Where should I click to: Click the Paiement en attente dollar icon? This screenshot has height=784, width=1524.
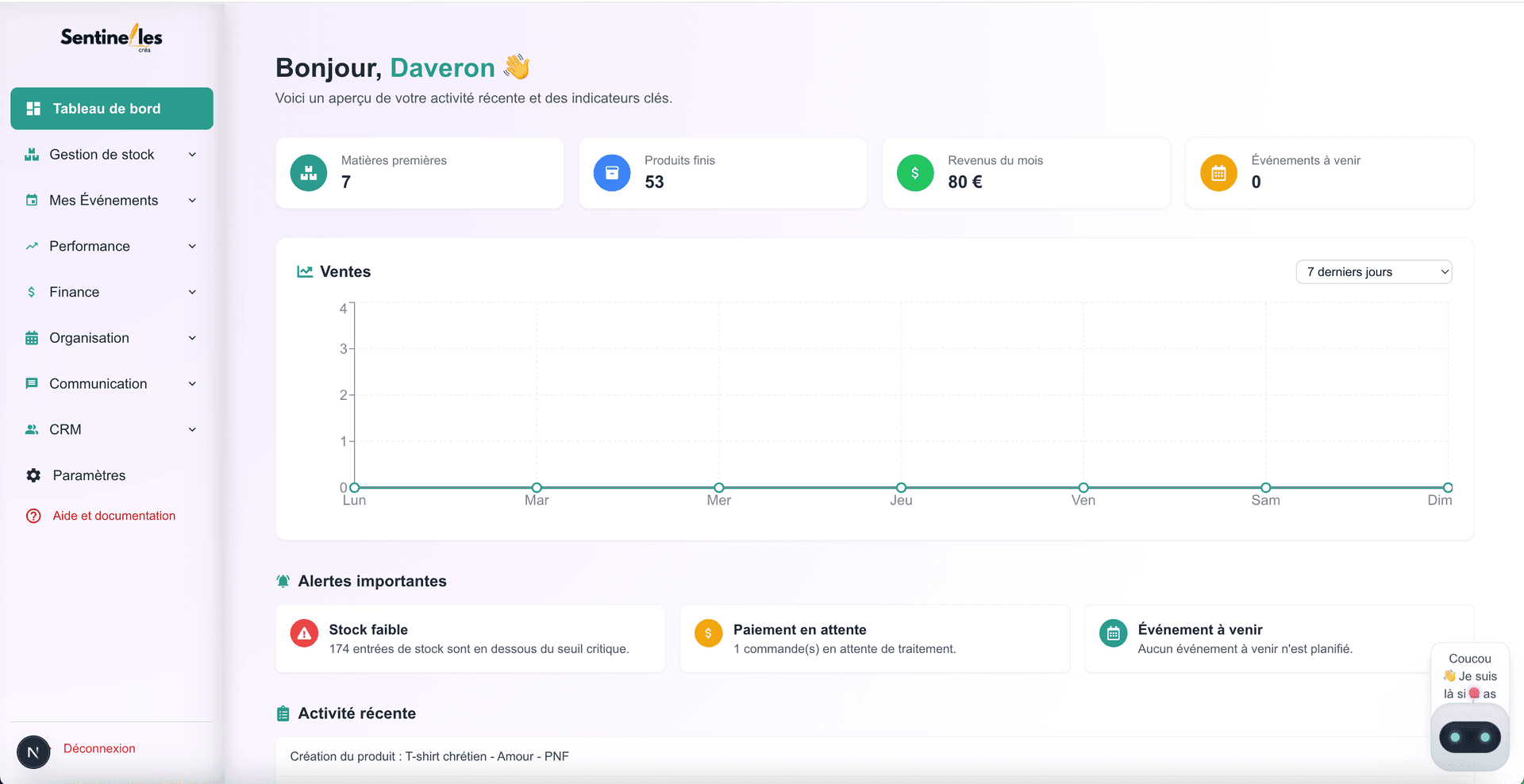(x=708, y=633)
